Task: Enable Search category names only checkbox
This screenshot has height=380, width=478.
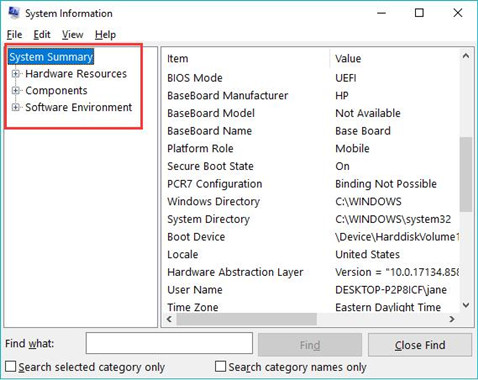Action: pos(220,366)
